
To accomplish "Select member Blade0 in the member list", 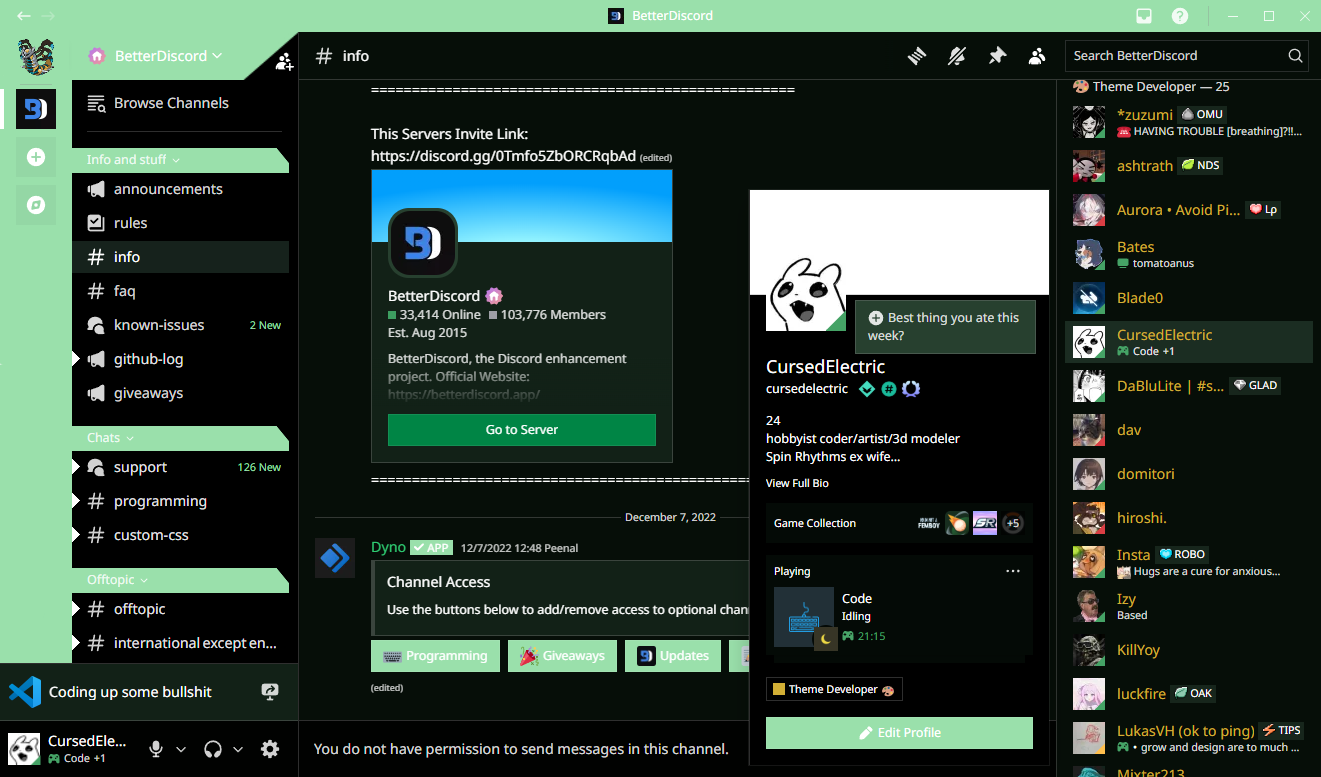I will (1189, 298).
